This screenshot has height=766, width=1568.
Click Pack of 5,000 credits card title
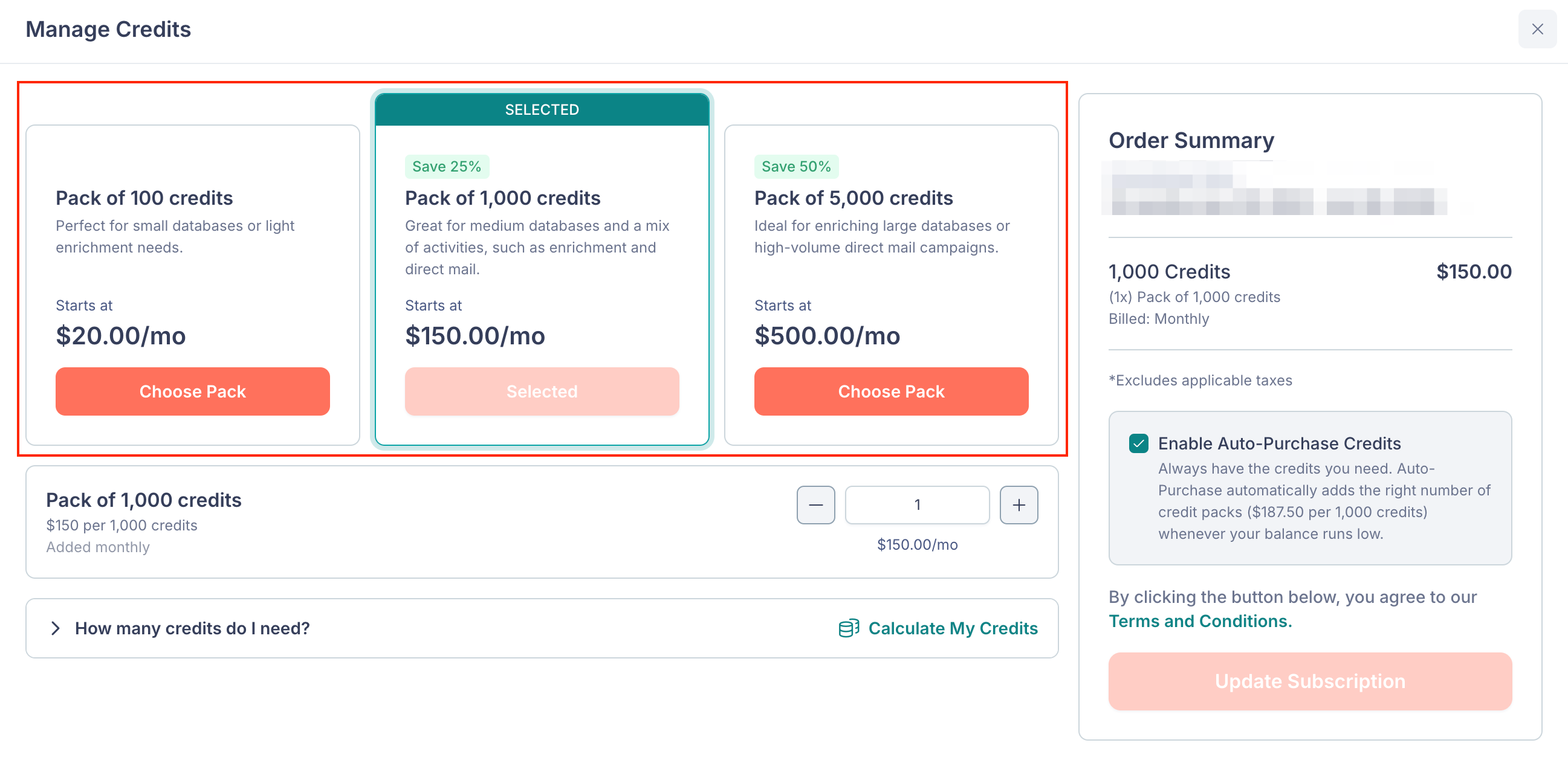[x=854, y=198]
